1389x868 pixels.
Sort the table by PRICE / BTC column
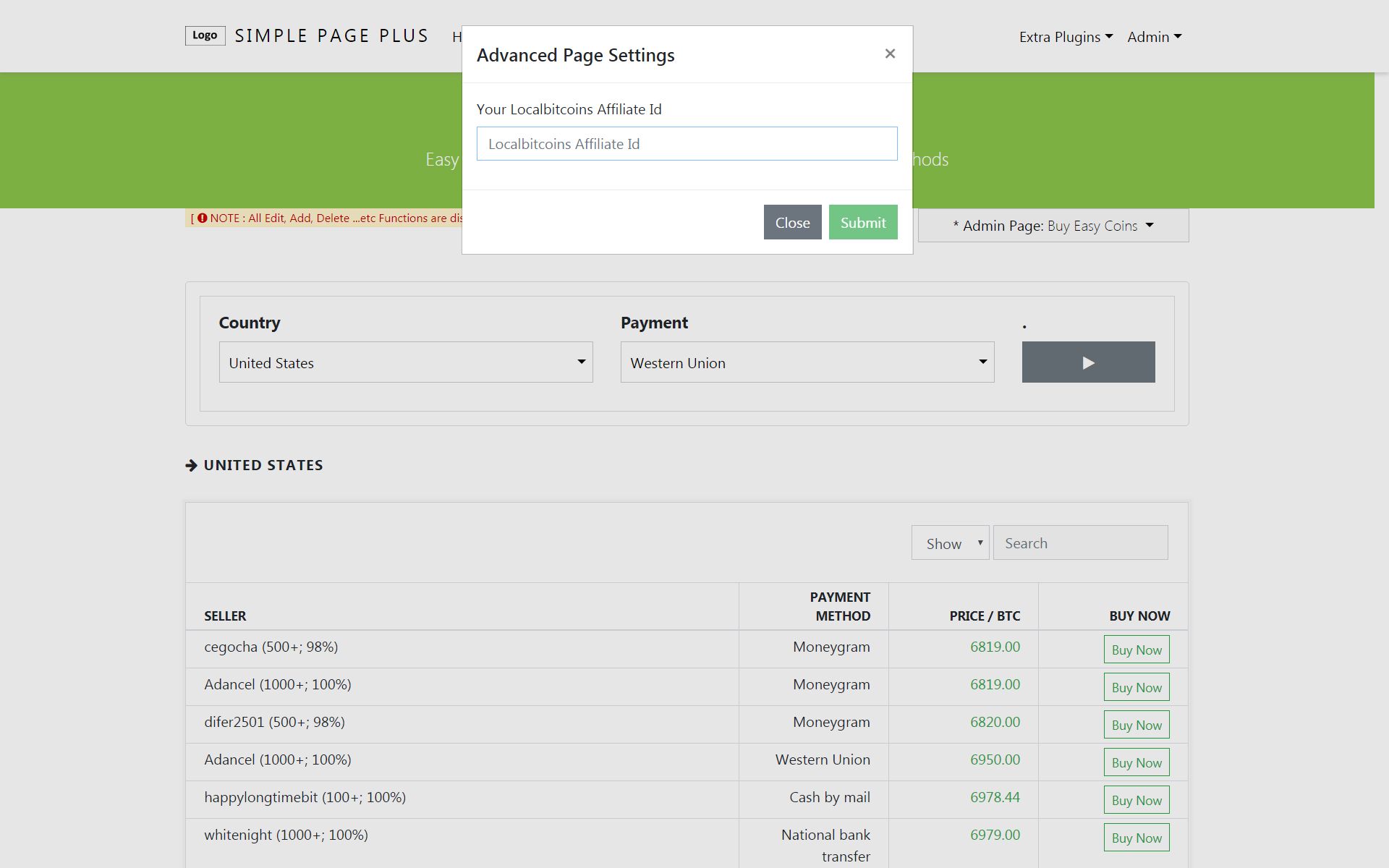pyautogui.click(x=984, y=616)
